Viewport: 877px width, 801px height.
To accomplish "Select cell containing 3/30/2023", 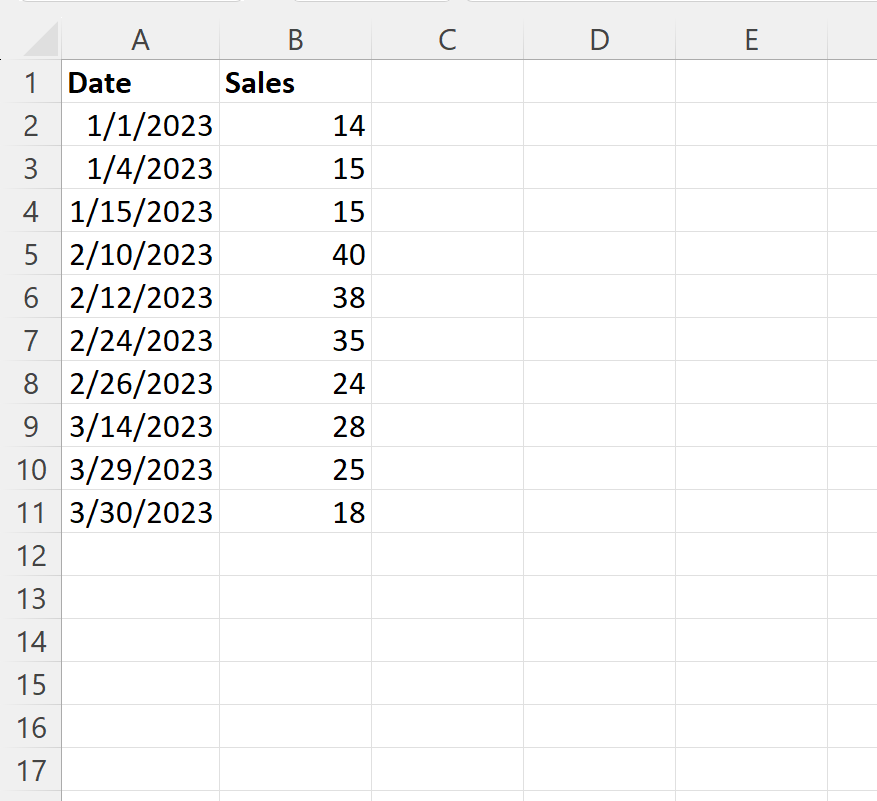I will pos(140,511).
